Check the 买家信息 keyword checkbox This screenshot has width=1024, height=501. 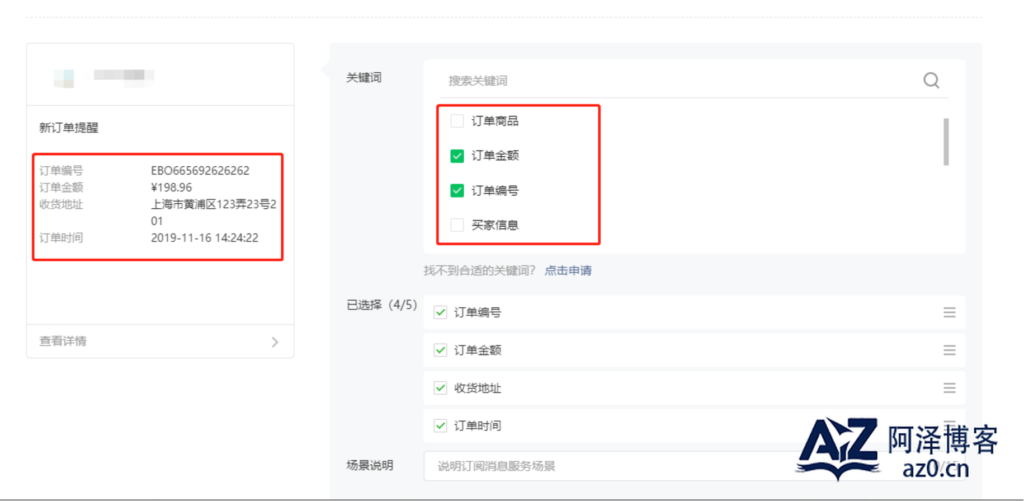click(457, 225)
